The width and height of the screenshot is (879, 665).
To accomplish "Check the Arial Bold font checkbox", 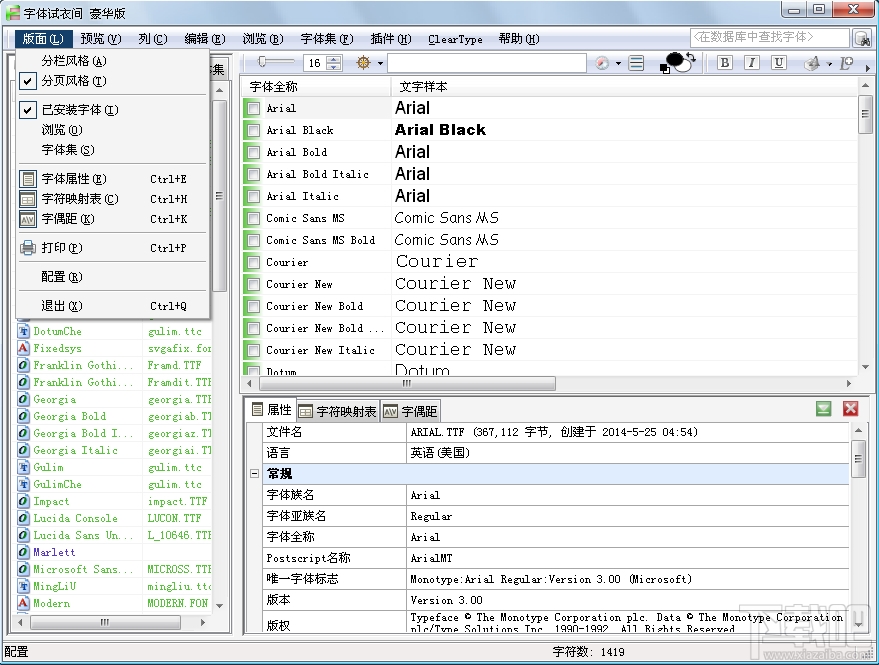I will (254, 152).
